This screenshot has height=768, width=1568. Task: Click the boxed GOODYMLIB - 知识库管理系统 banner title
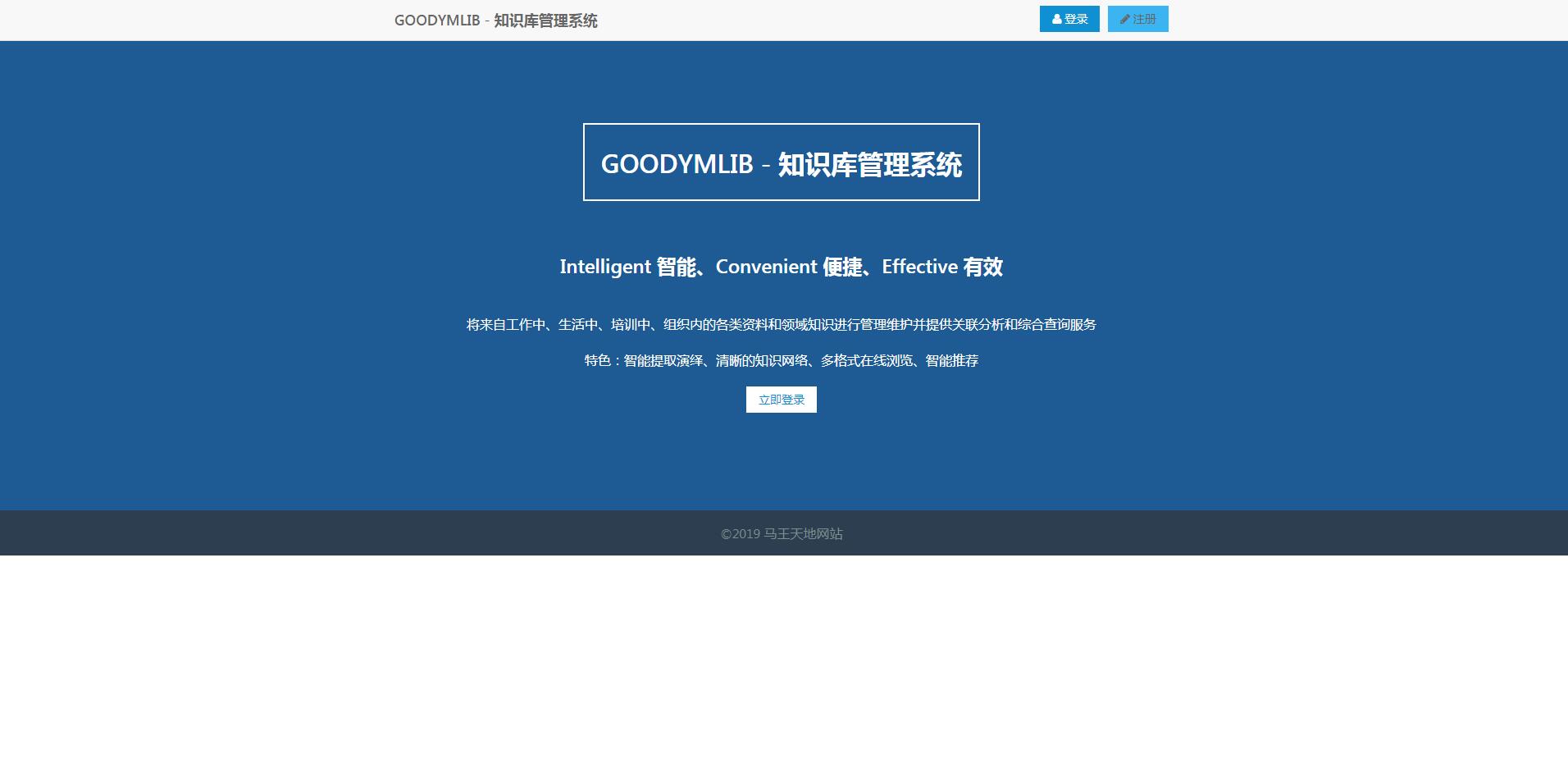click(x=782, y=162)
